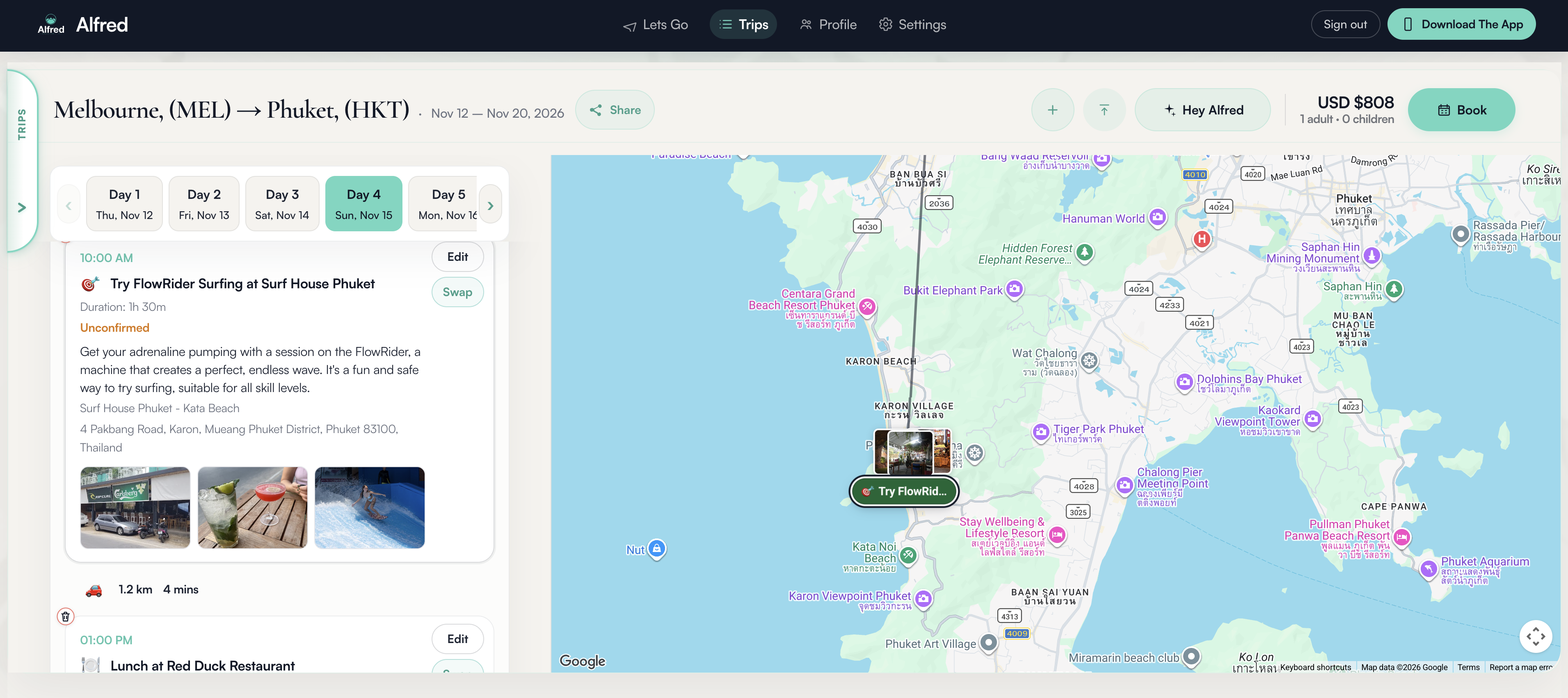Click the map fullscreen arrows control
1568x698 pixels.
pyautogui.click(x=1536, y=636)
